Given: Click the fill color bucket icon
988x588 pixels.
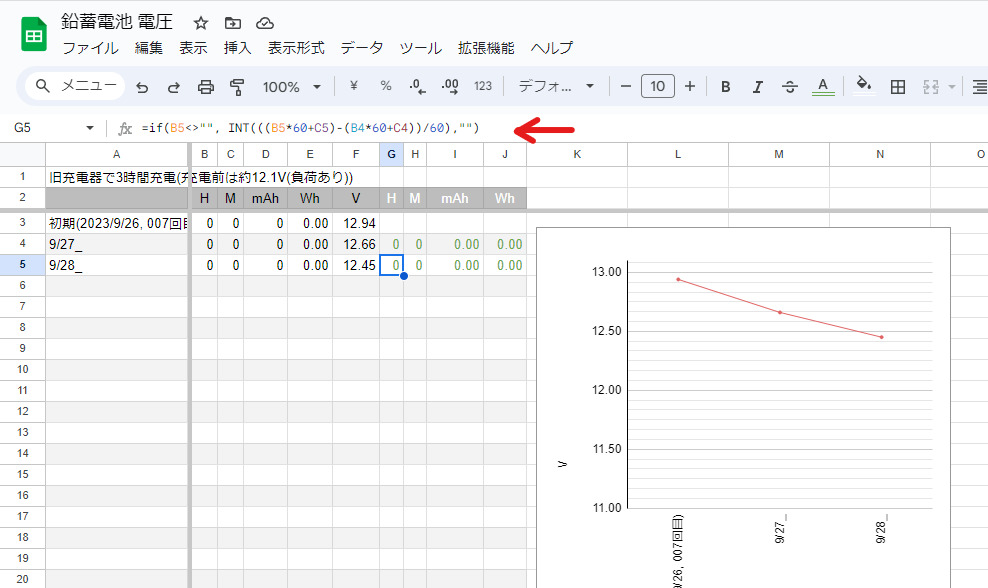Looking at the screenshot, I should [x=864, y=86].
